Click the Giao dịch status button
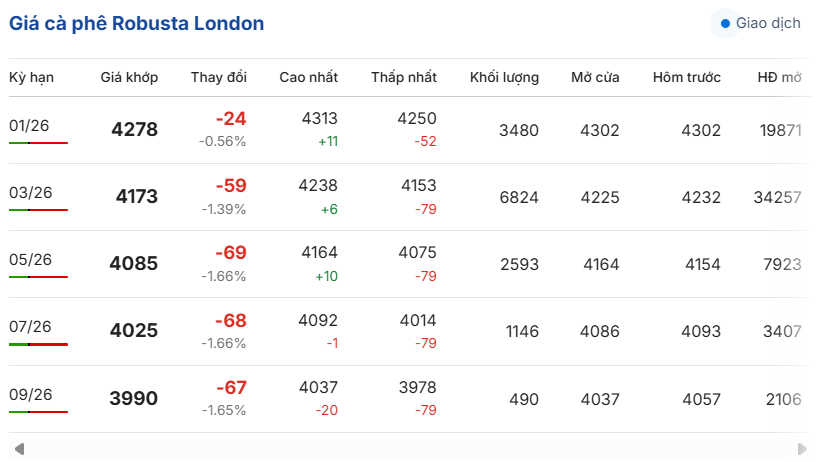This screenshot has width=819, height=462. 757,23
